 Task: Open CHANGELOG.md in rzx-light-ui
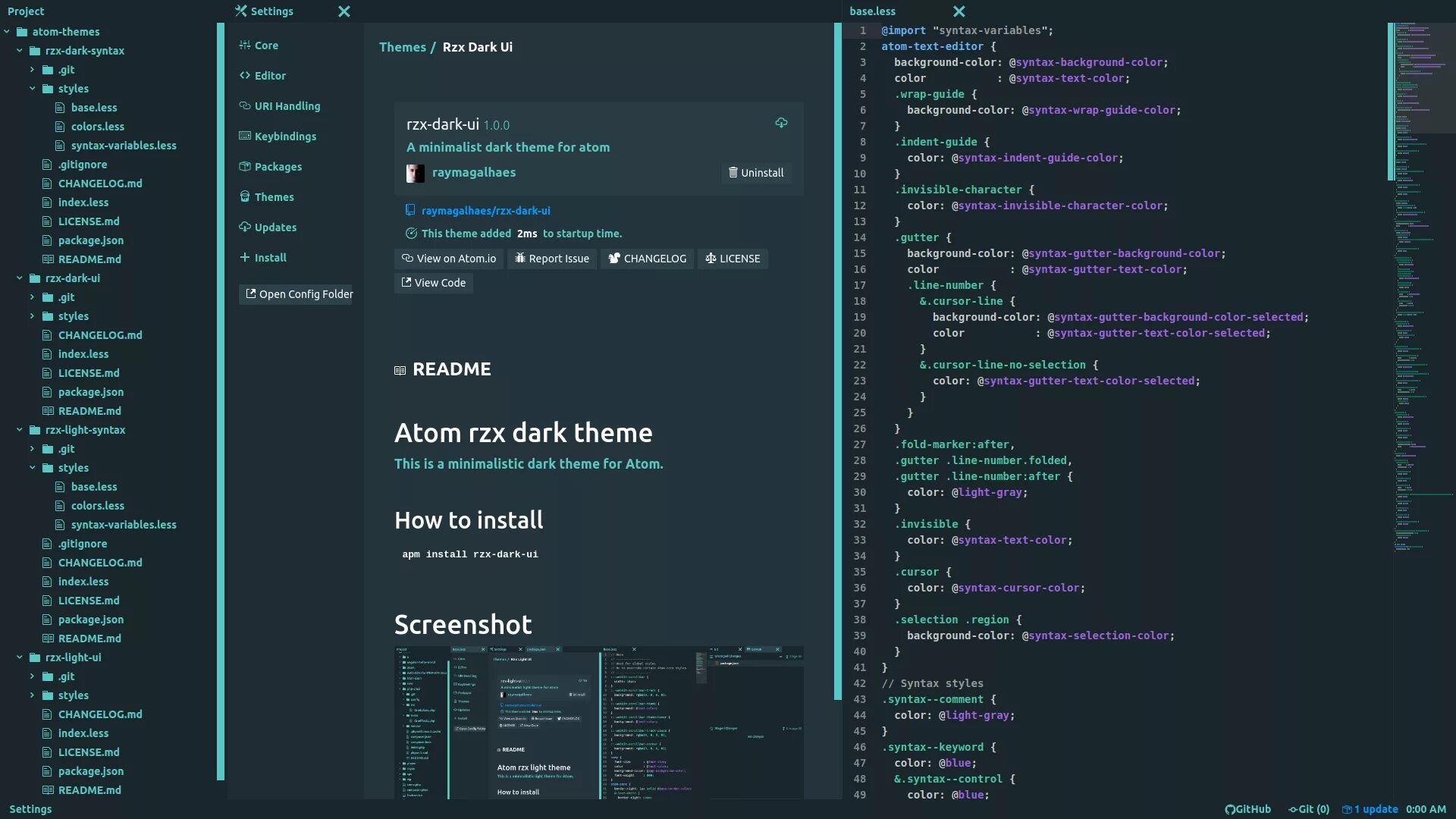100,714
